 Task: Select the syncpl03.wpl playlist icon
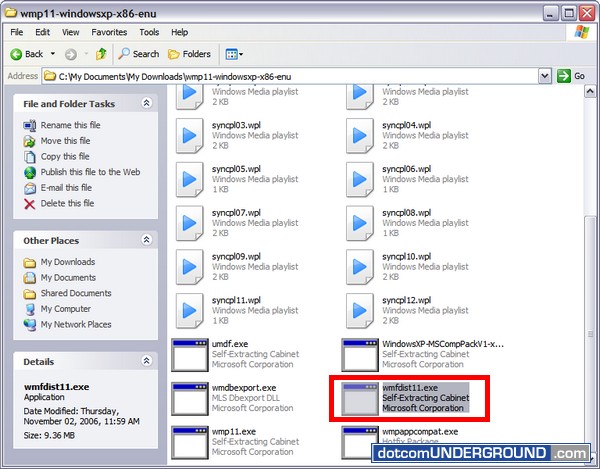tap(189, 136)
